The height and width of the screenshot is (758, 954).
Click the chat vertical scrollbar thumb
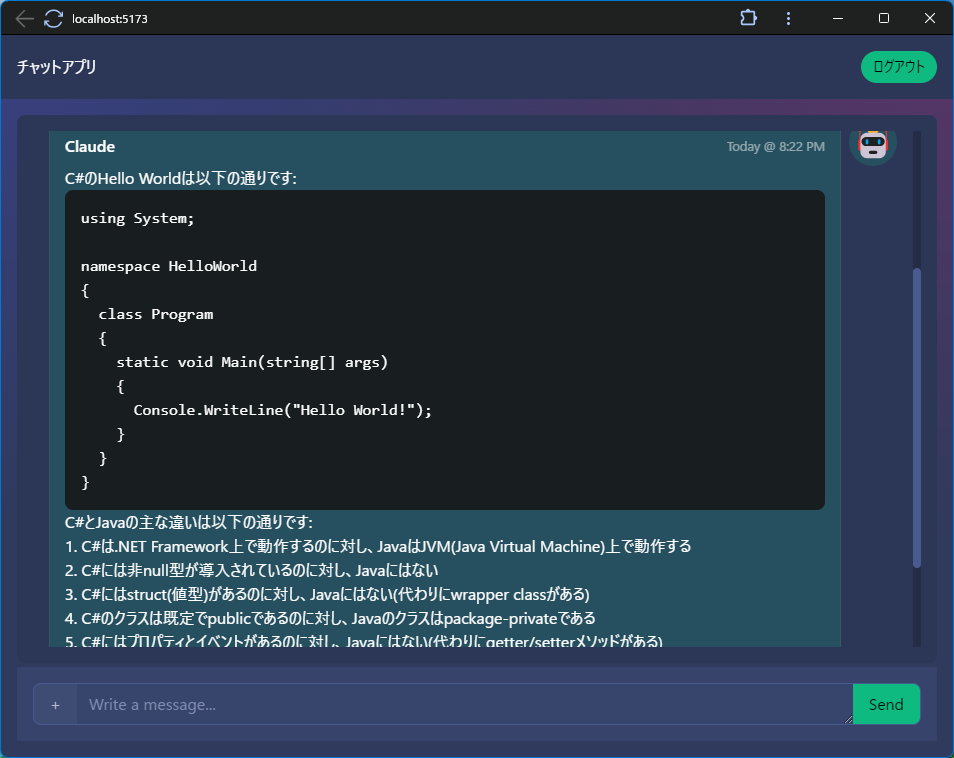917,417
